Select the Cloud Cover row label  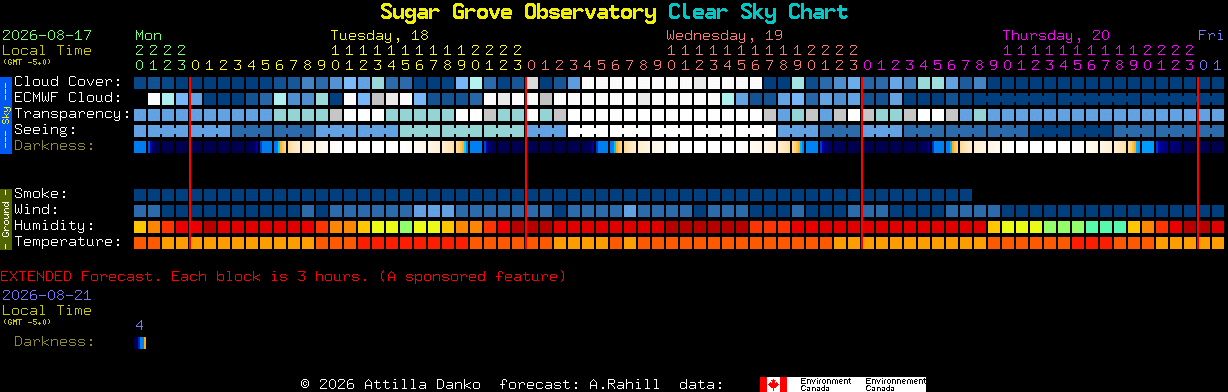(x=67, y=81)
